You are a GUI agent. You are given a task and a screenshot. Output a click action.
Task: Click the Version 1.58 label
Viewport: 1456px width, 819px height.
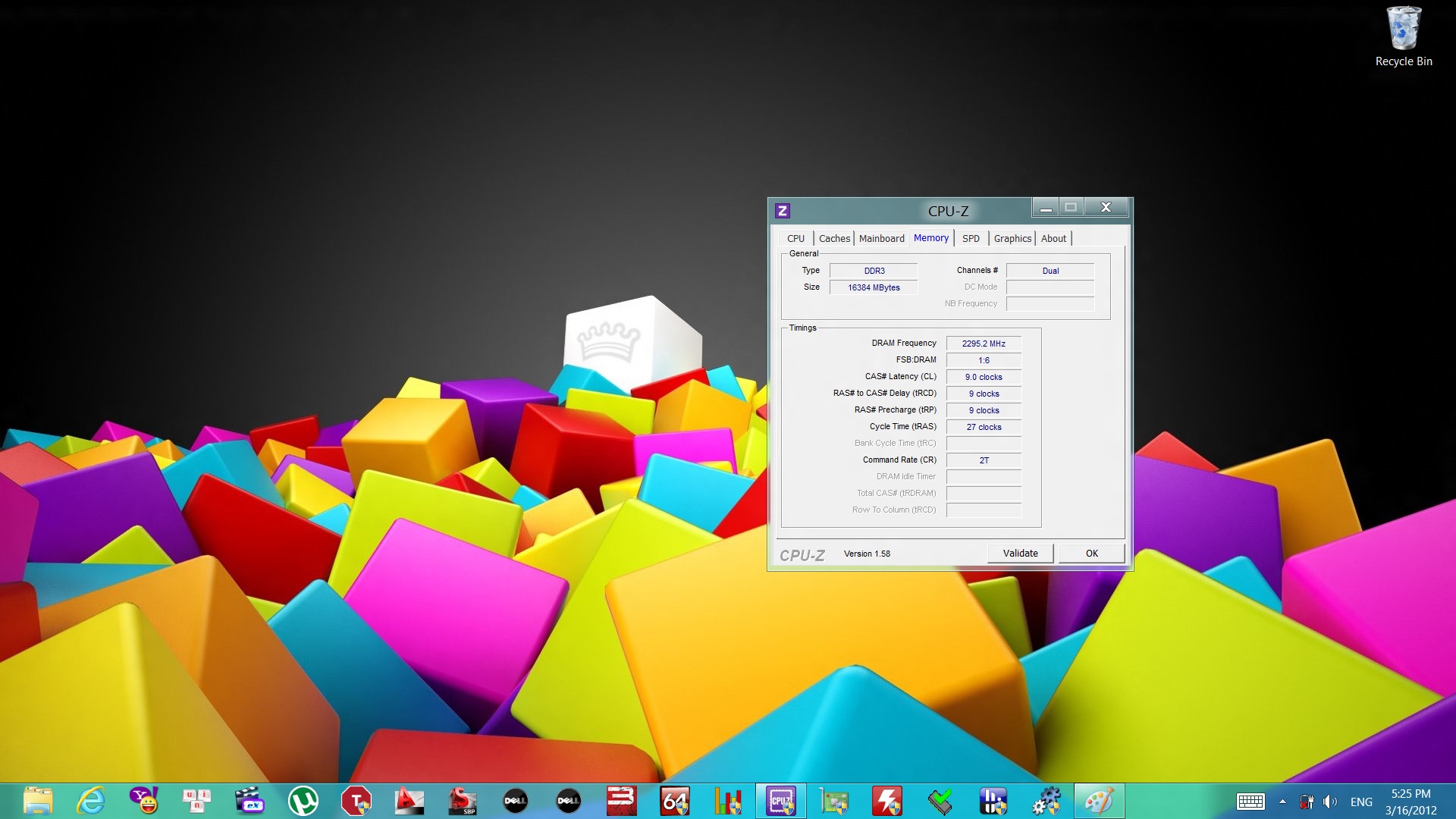tap(867, 554)
